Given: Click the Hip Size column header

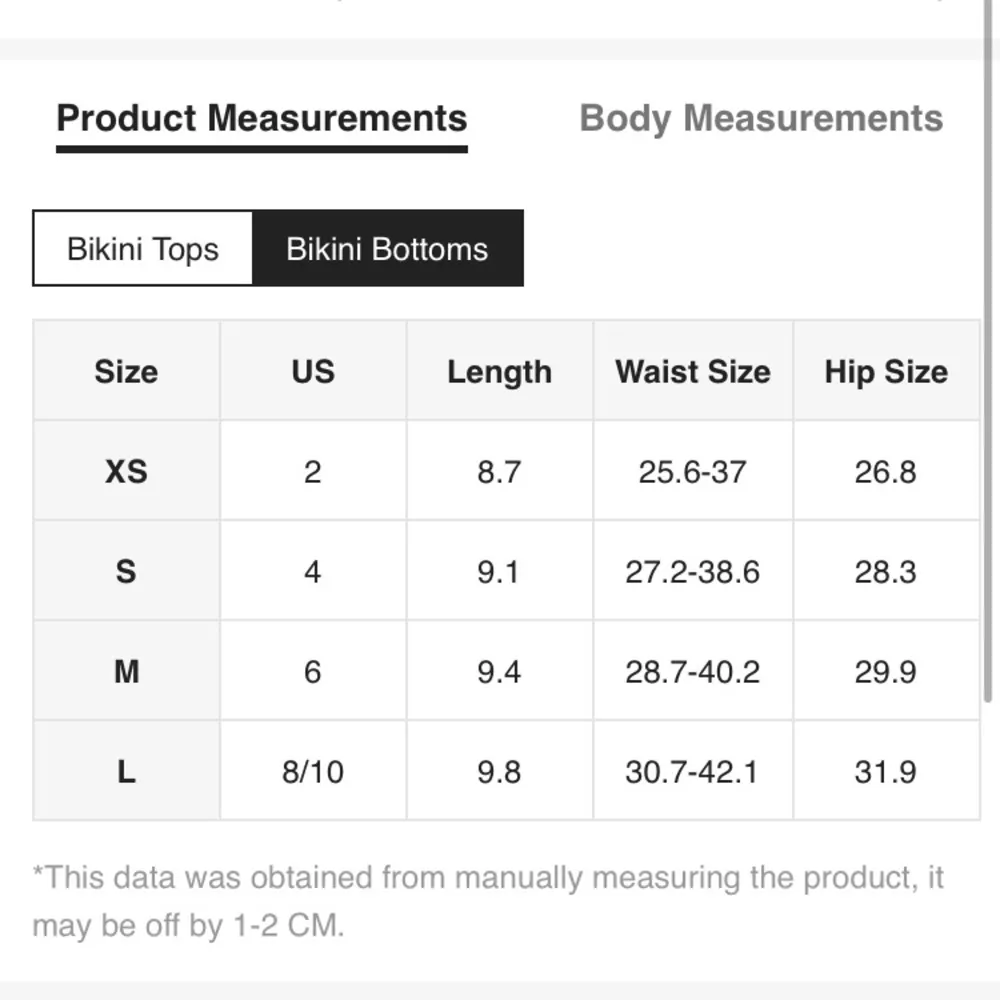Looking at the screenshot, I should click(x=886, y=372).
